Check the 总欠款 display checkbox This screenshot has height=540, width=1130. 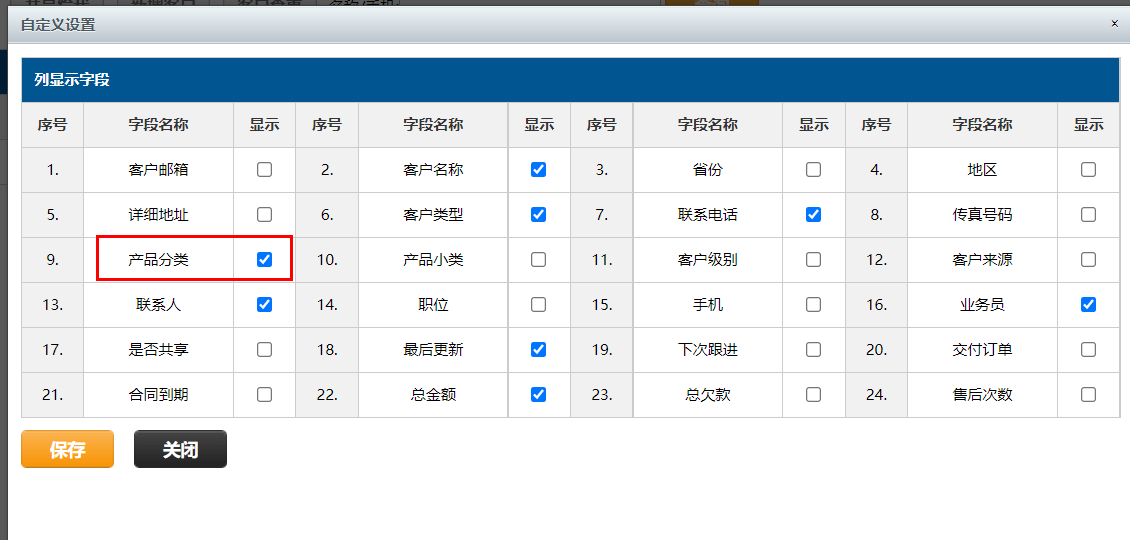[814, 394]
